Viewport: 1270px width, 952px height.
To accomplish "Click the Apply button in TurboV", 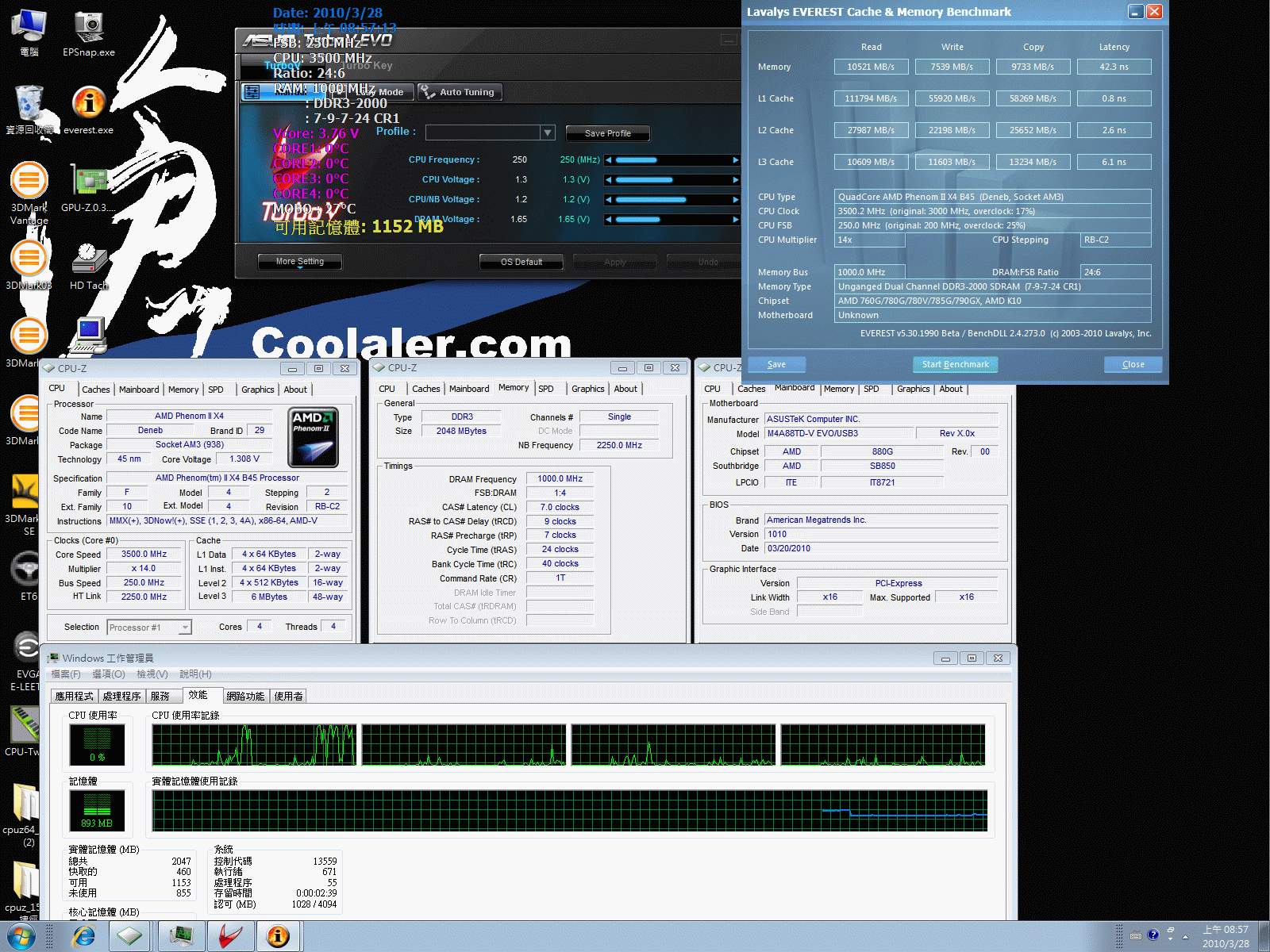I will (615, 262).
